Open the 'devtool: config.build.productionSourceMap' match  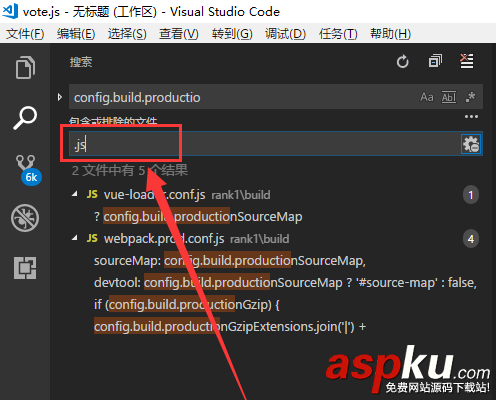click(x=285, y=283)
